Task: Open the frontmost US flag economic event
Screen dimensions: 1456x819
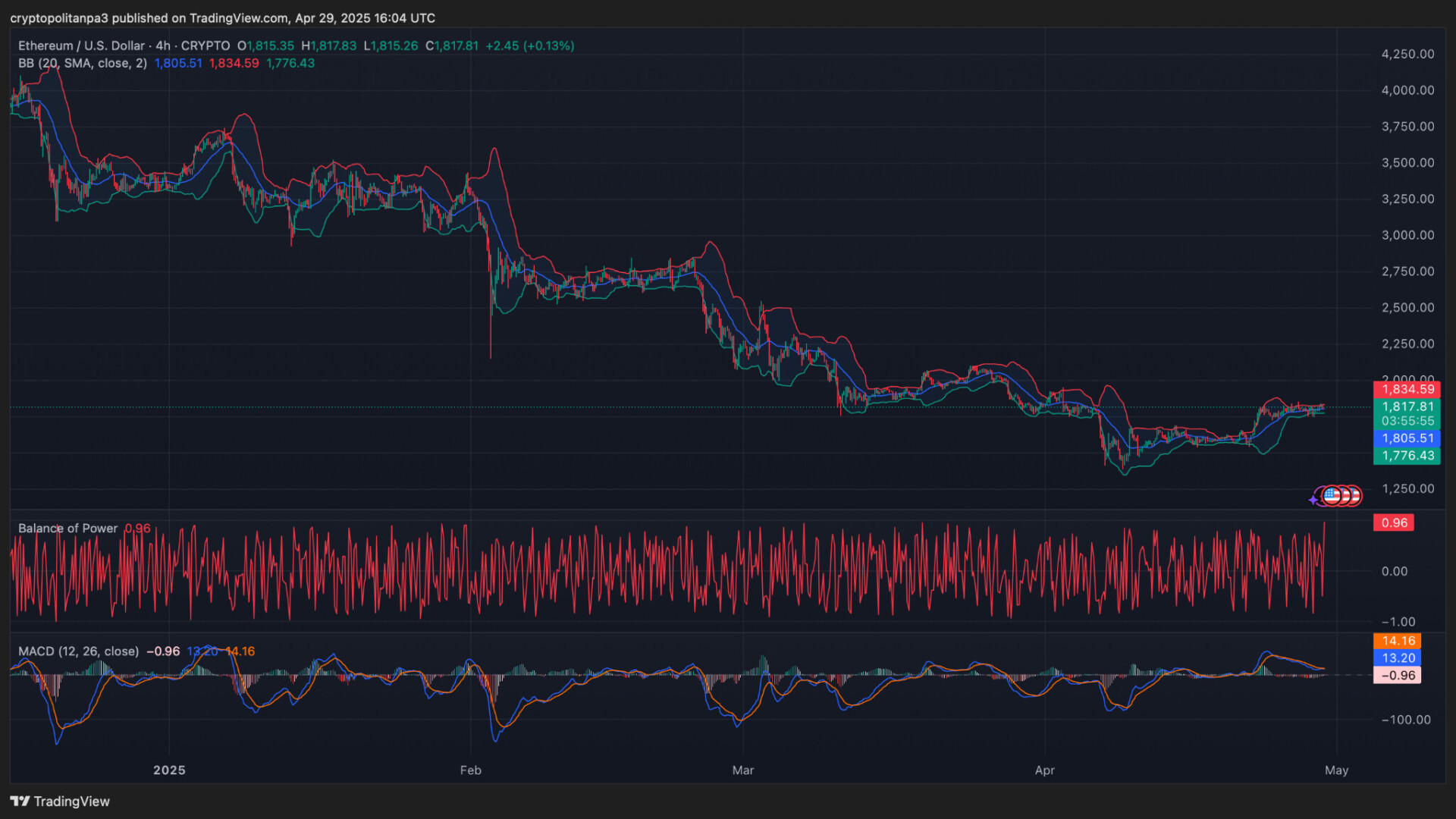Action: coord(1332,496)
